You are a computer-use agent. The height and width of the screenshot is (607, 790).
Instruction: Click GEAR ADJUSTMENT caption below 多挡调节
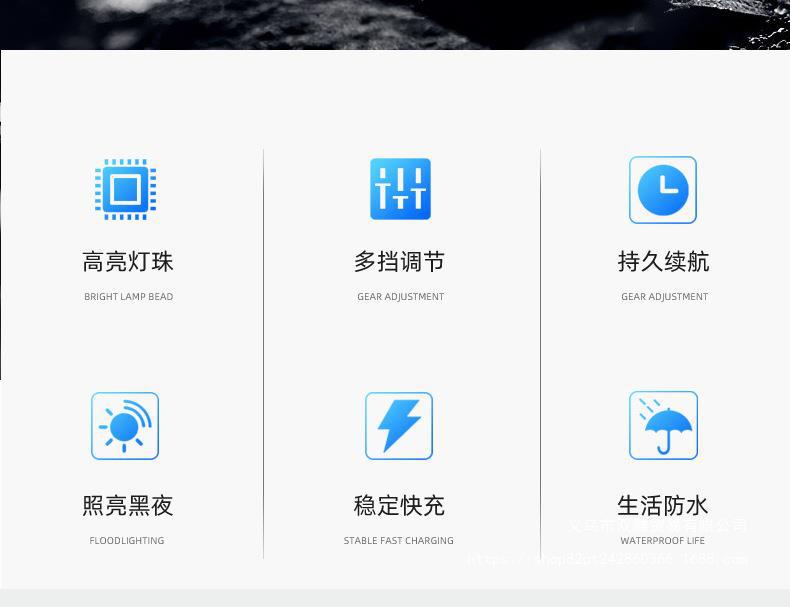coord(400,297)
